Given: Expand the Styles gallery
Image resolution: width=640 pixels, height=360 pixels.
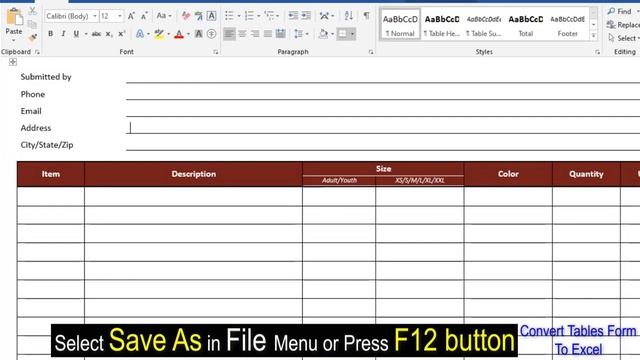Looking at the screenshot, I should [593, 36].
